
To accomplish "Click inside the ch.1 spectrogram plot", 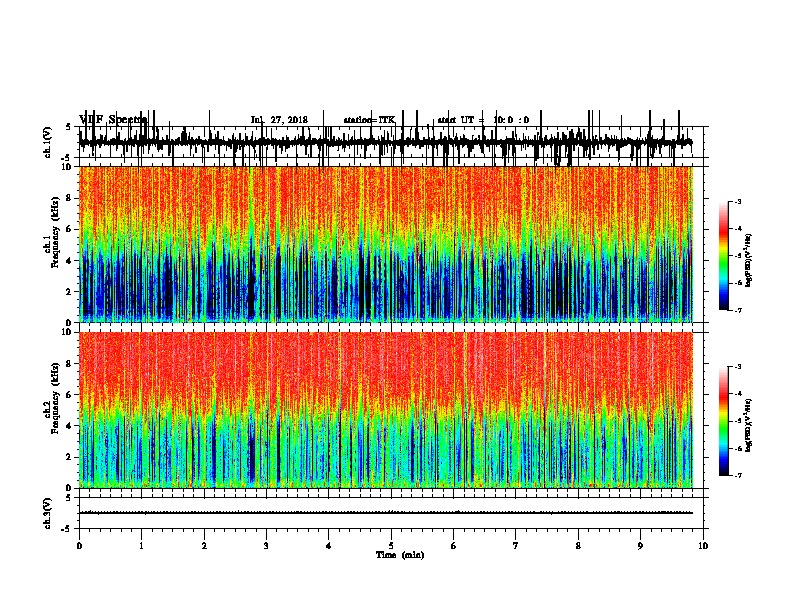I will [386, 244].
